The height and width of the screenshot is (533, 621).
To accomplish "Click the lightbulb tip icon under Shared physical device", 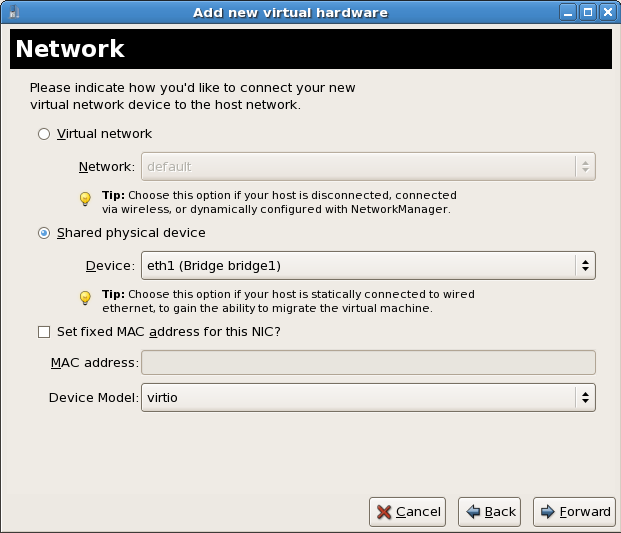I will click(86, 298).
